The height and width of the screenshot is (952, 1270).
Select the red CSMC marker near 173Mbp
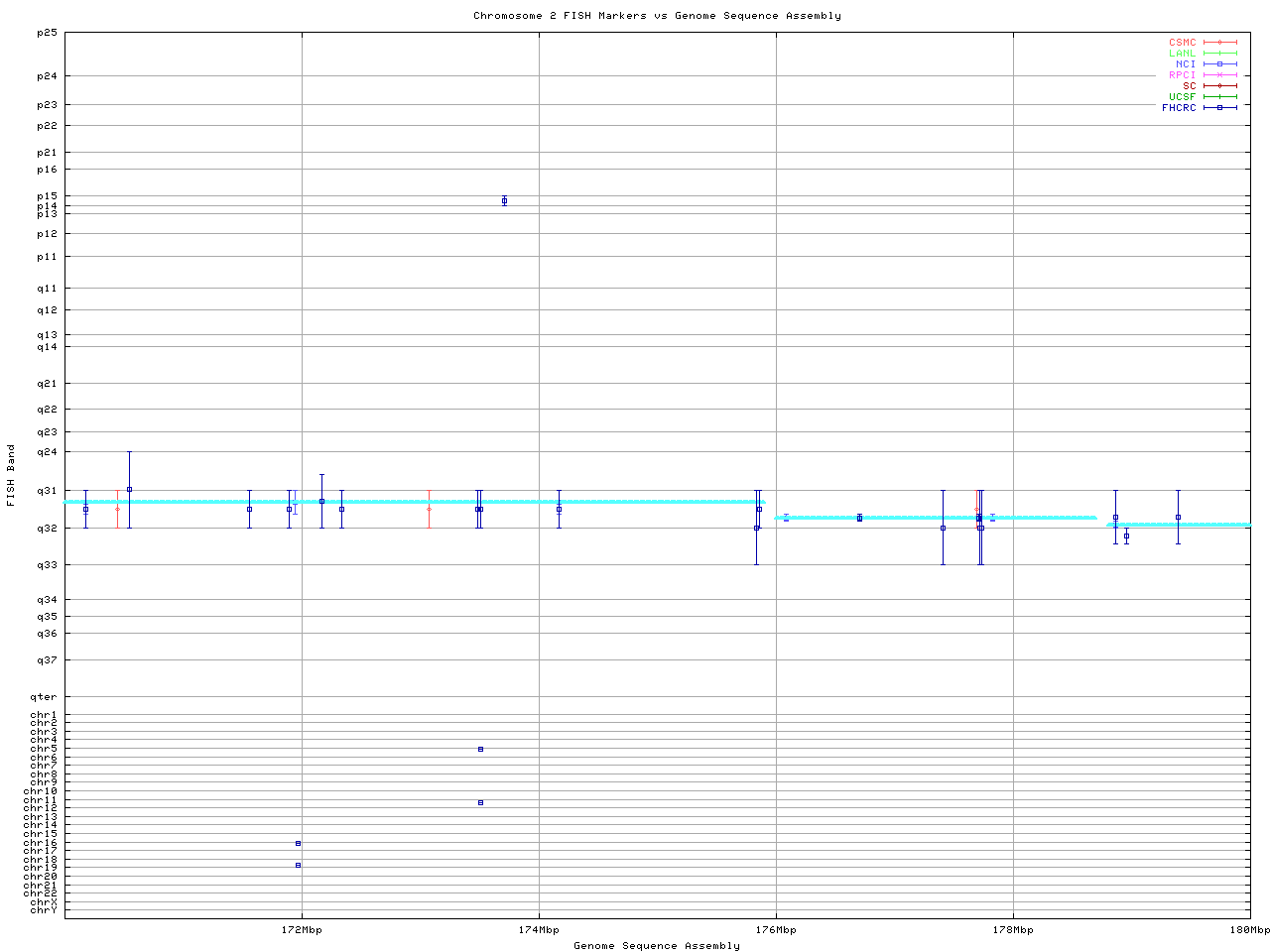coord(429,509)
